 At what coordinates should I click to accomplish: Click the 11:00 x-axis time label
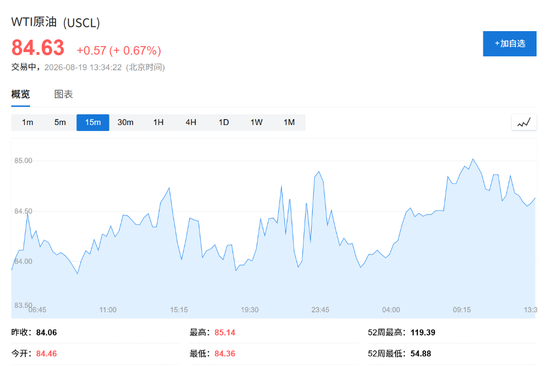[108, 310]
